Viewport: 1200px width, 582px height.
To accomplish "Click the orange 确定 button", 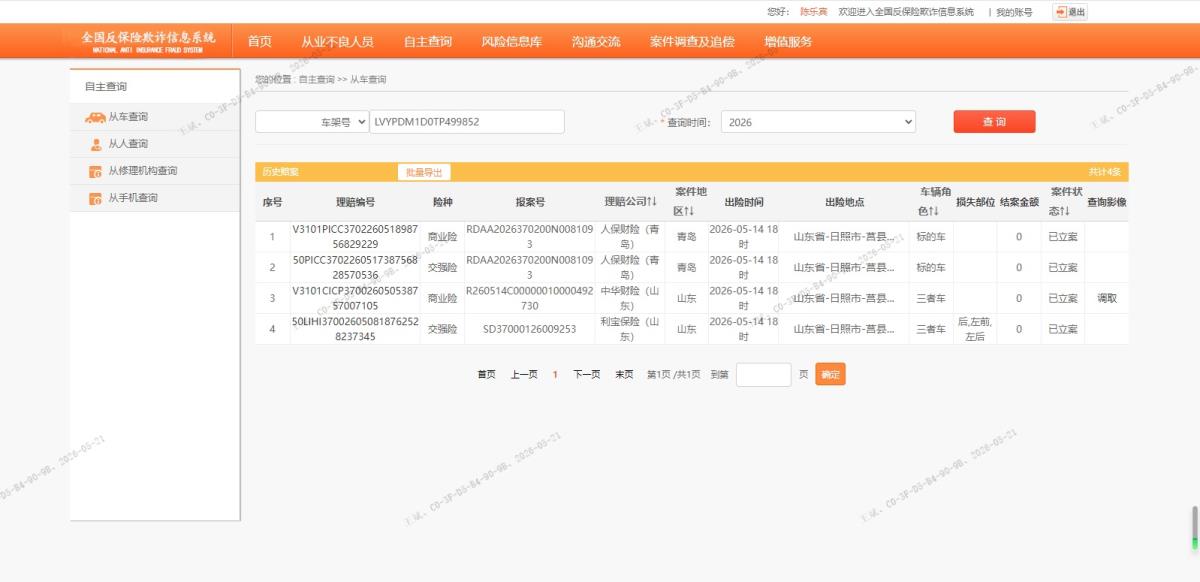I will 830,375.
